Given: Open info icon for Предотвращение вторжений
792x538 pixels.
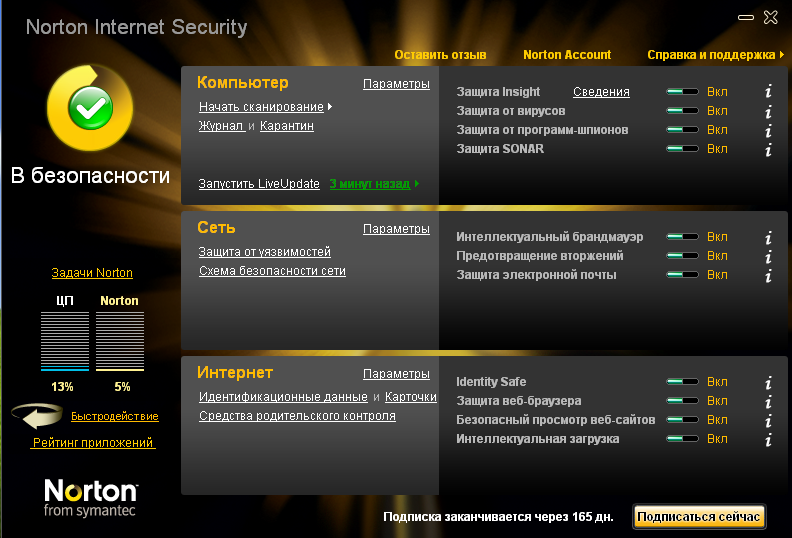Looking at the screenshot, I should coord(768,257).
